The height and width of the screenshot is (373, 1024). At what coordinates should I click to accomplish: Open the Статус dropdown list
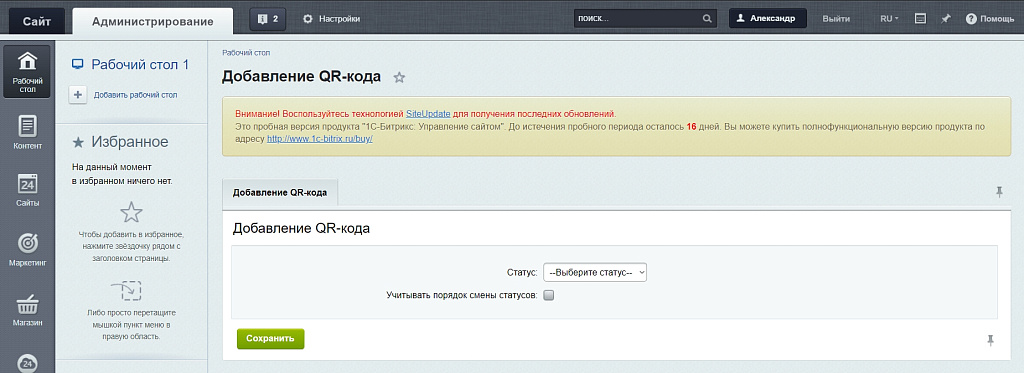click(595, 272)
